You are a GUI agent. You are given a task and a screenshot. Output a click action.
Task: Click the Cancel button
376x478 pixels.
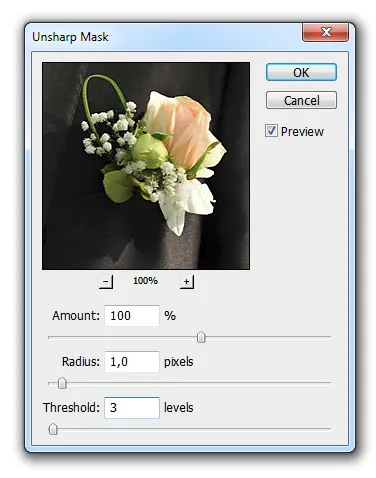(x=301, y=100)
